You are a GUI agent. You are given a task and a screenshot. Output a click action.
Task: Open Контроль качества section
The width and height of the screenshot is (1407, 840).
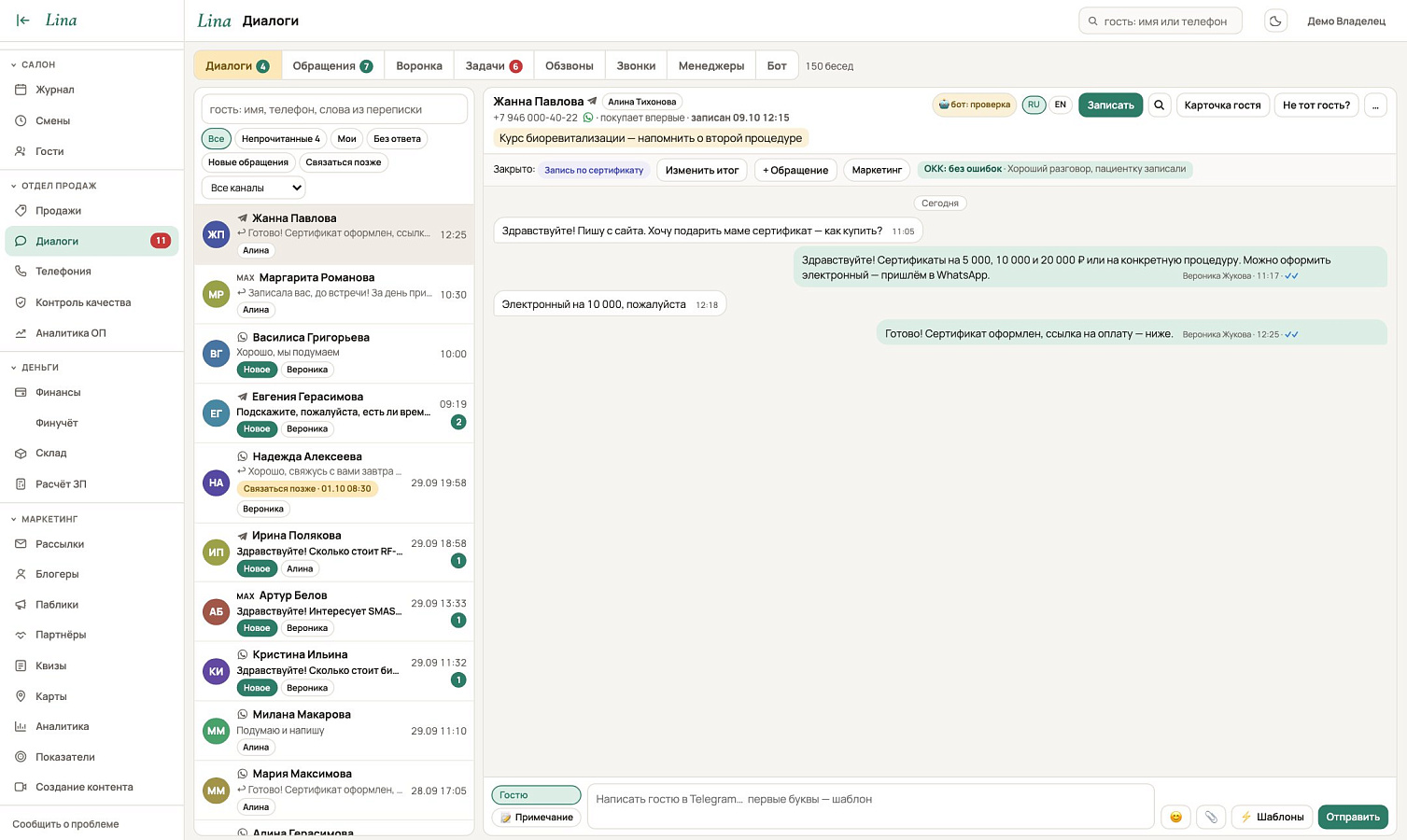pyautogui.click(x=91, y=302)
